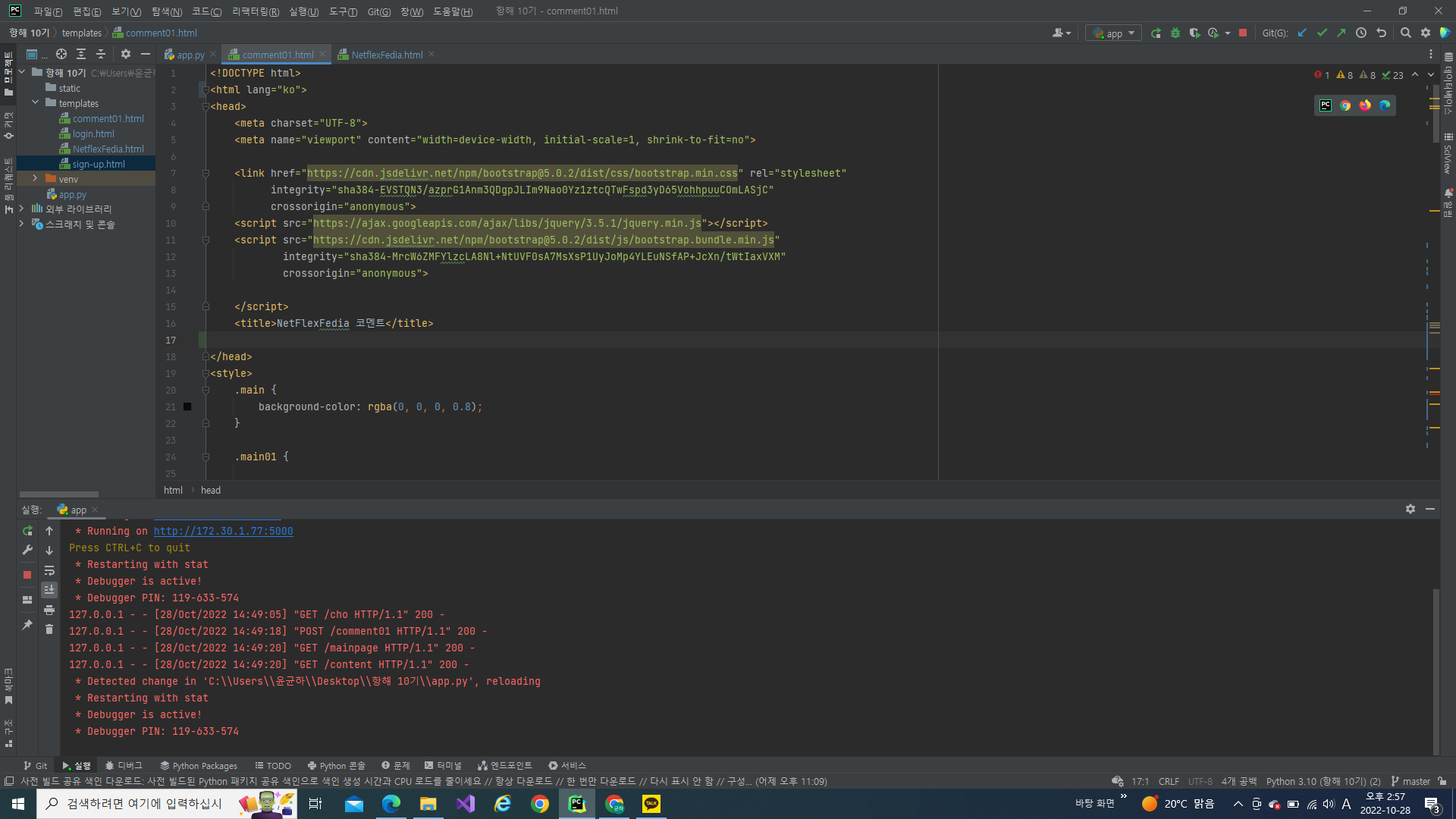
Task: Update project from Git with blue arrow
Action: [1302, 33]
